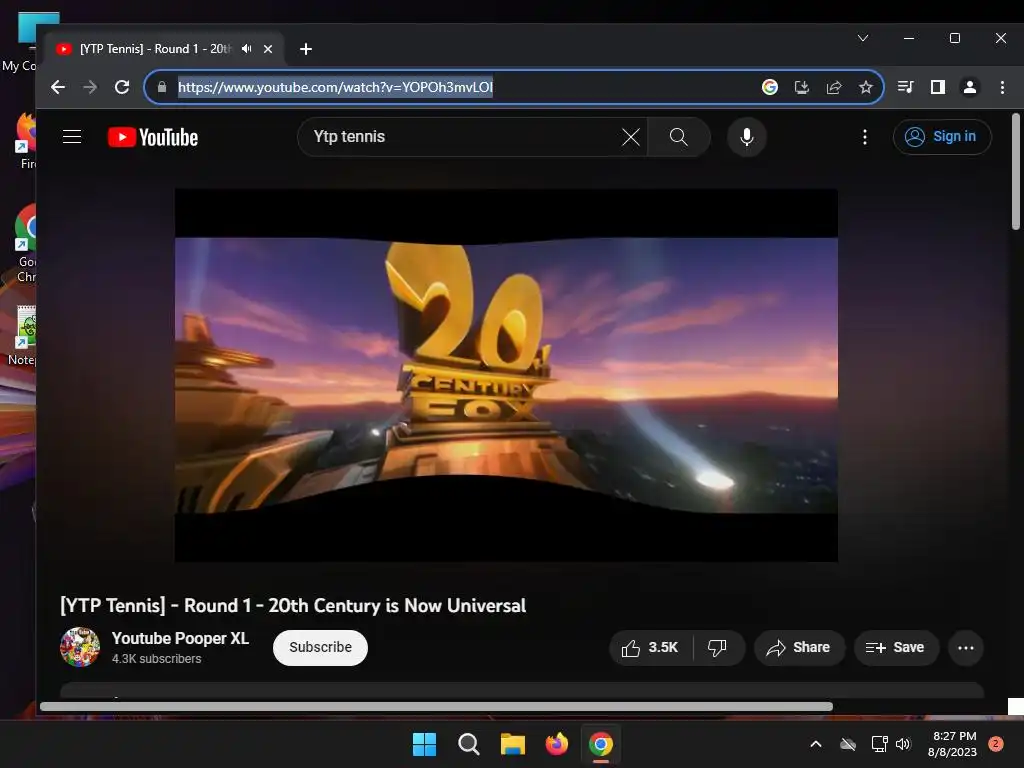This screenshot has width=1024, height=768.
Task: Select the URL in address bar
Action: (x=335, y=87)
